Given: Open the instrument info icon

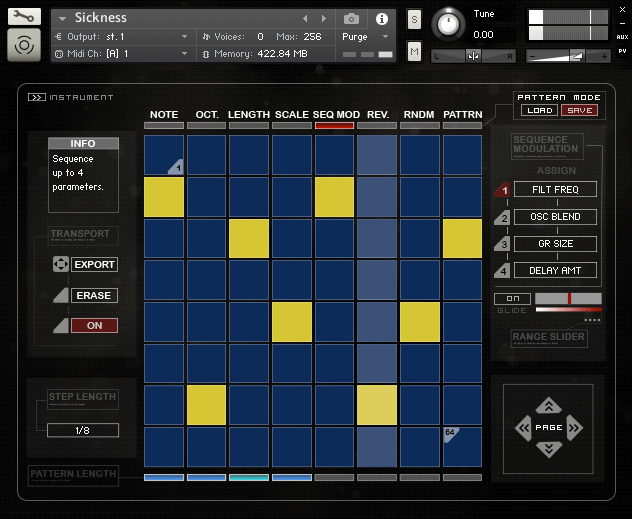Looking at the screenshot, I should tap(381, 19).
